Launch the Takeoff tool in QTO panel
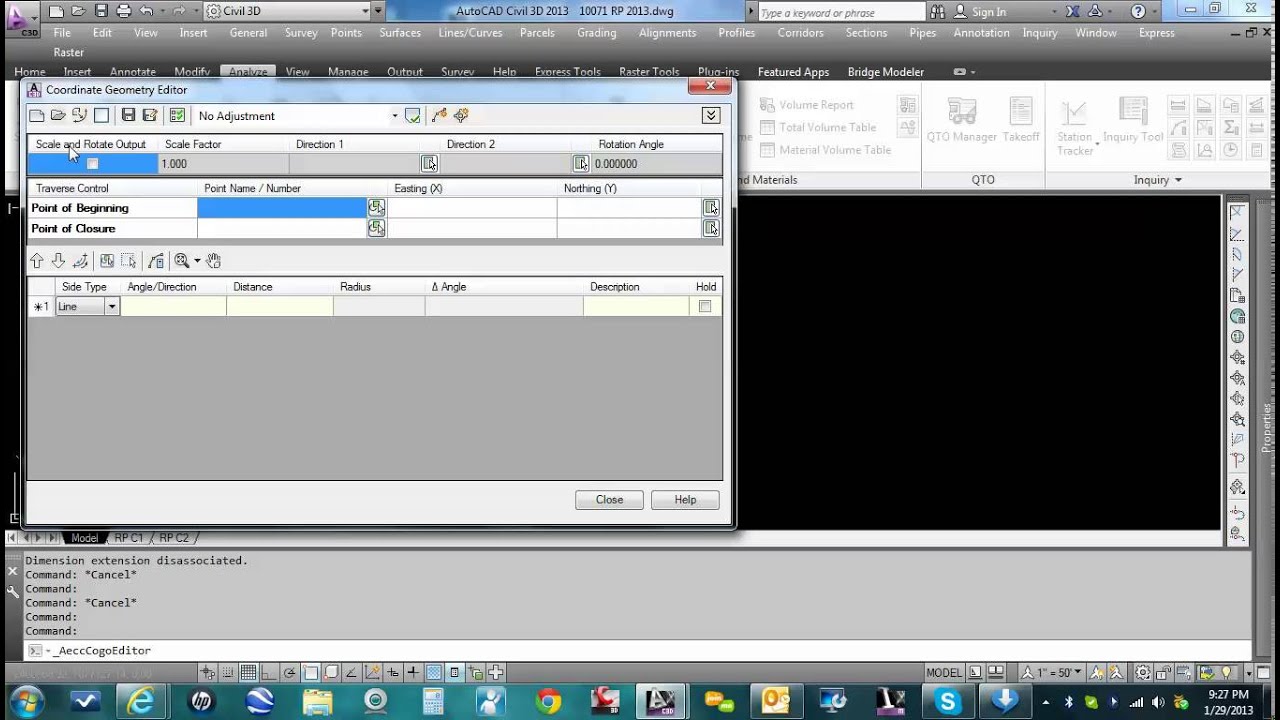 tap(1021, 121)
